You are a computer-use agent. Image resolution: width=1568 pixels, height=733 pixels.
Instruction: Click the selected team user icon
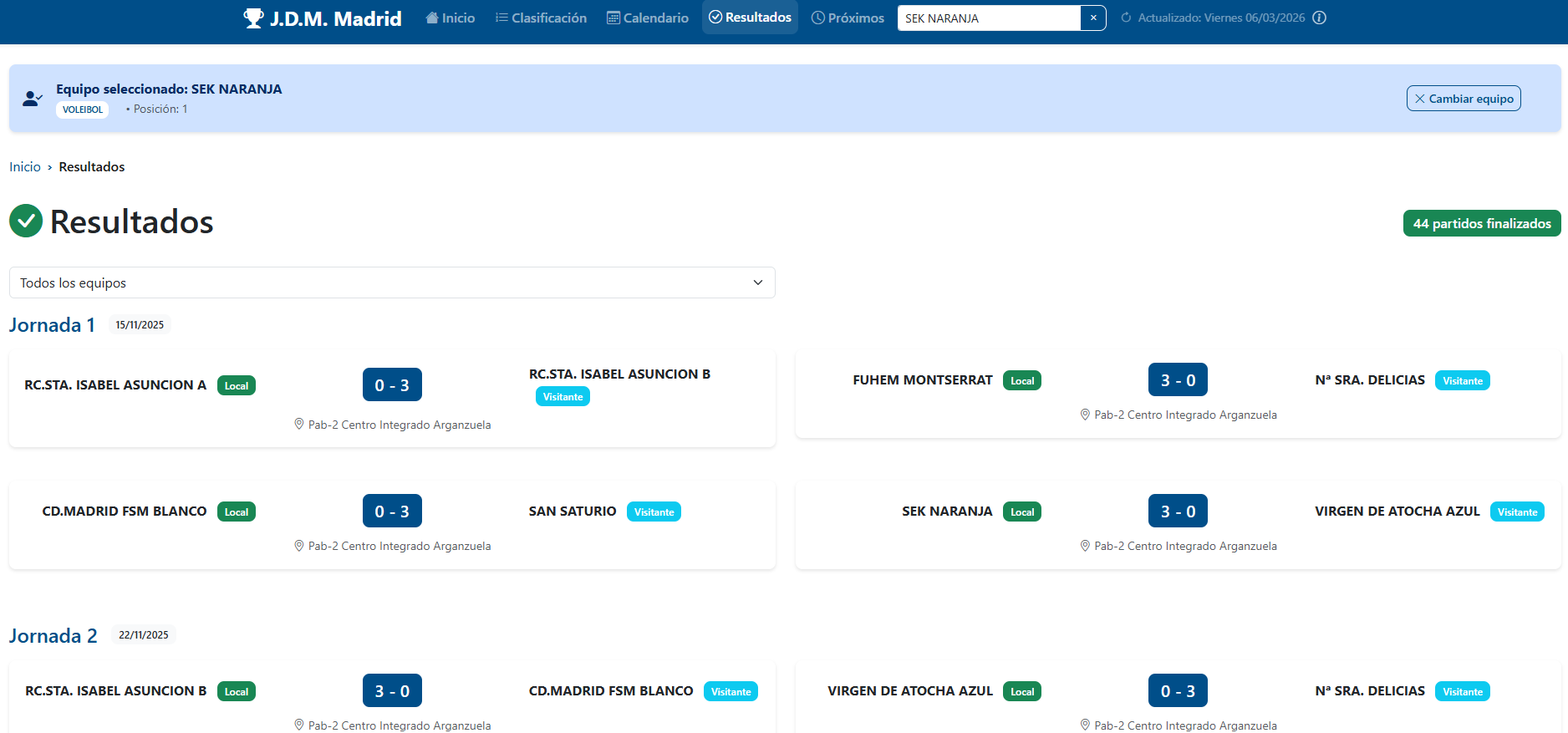point(33,99)
